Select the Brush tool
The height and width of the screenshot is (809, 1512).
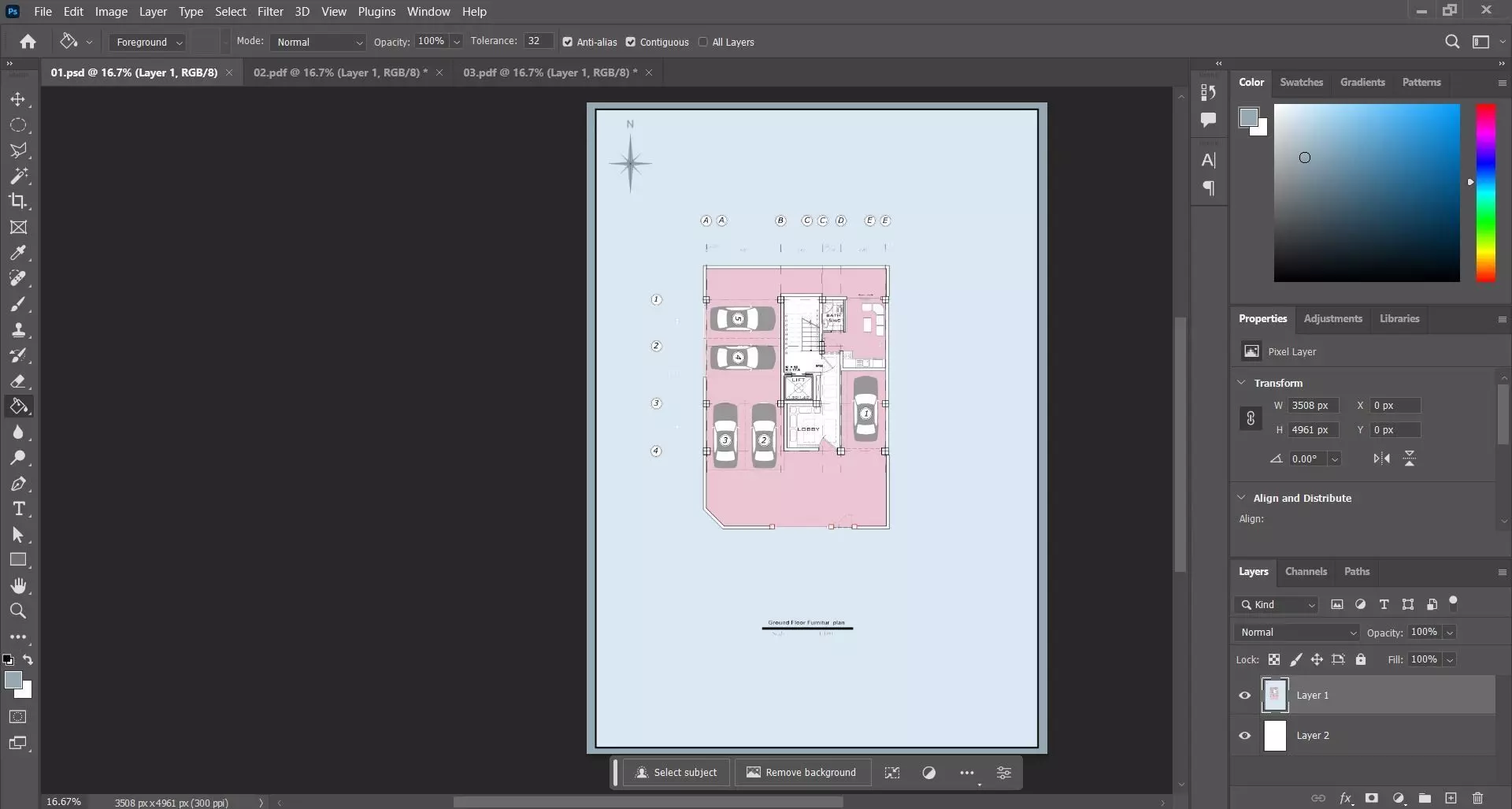[x=18, y=304]
